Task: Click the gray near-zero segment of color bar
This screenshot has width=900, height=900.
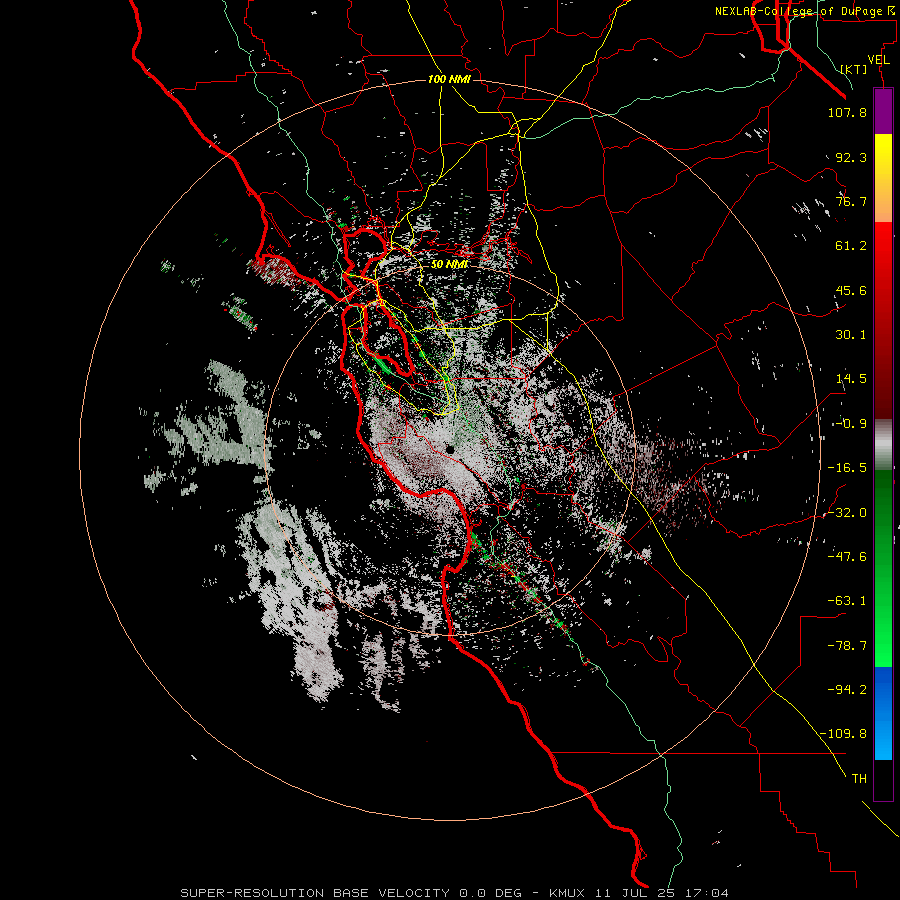Action: [883, 445]
